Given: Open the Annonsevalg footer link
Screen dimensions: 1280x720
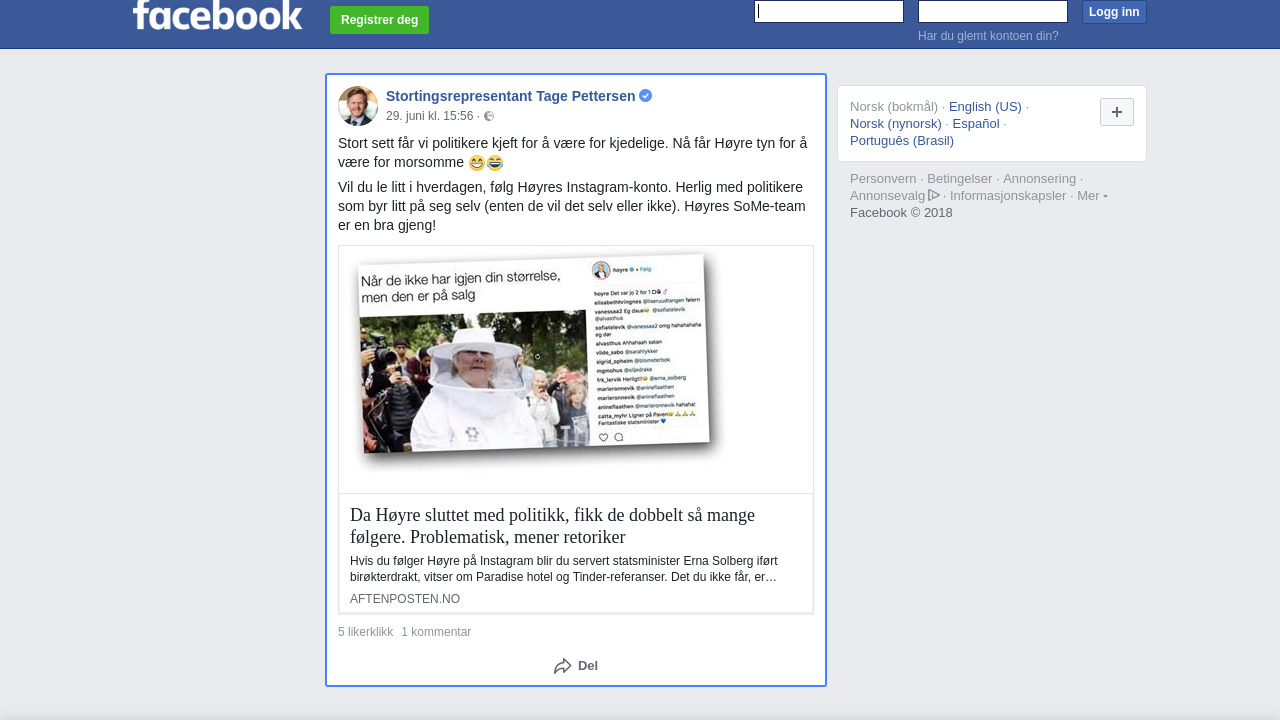Looking at the screenshot, I should tap(888, 196).
